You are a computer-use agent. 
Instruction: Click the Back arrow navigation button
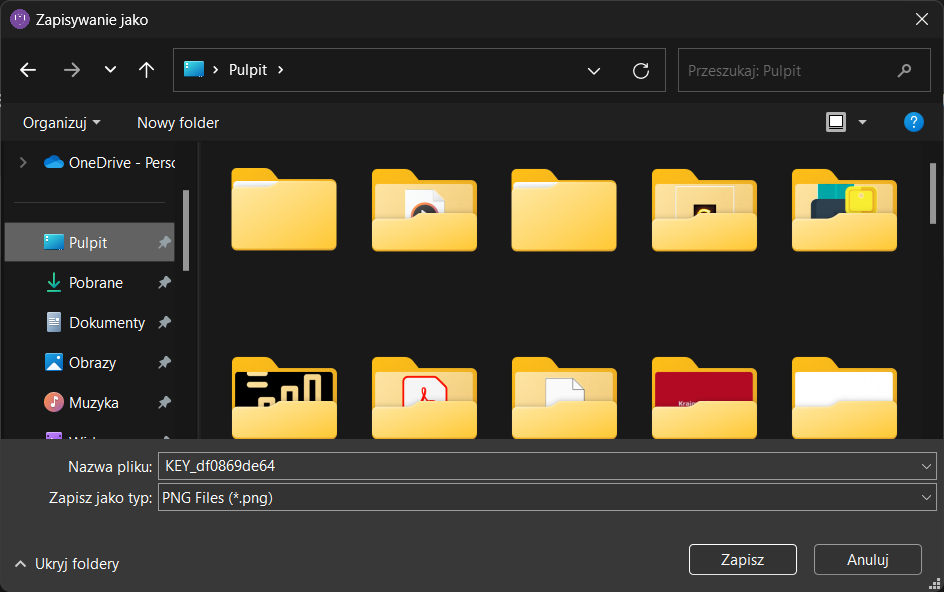pyautogui.click(x=28, y=70)
